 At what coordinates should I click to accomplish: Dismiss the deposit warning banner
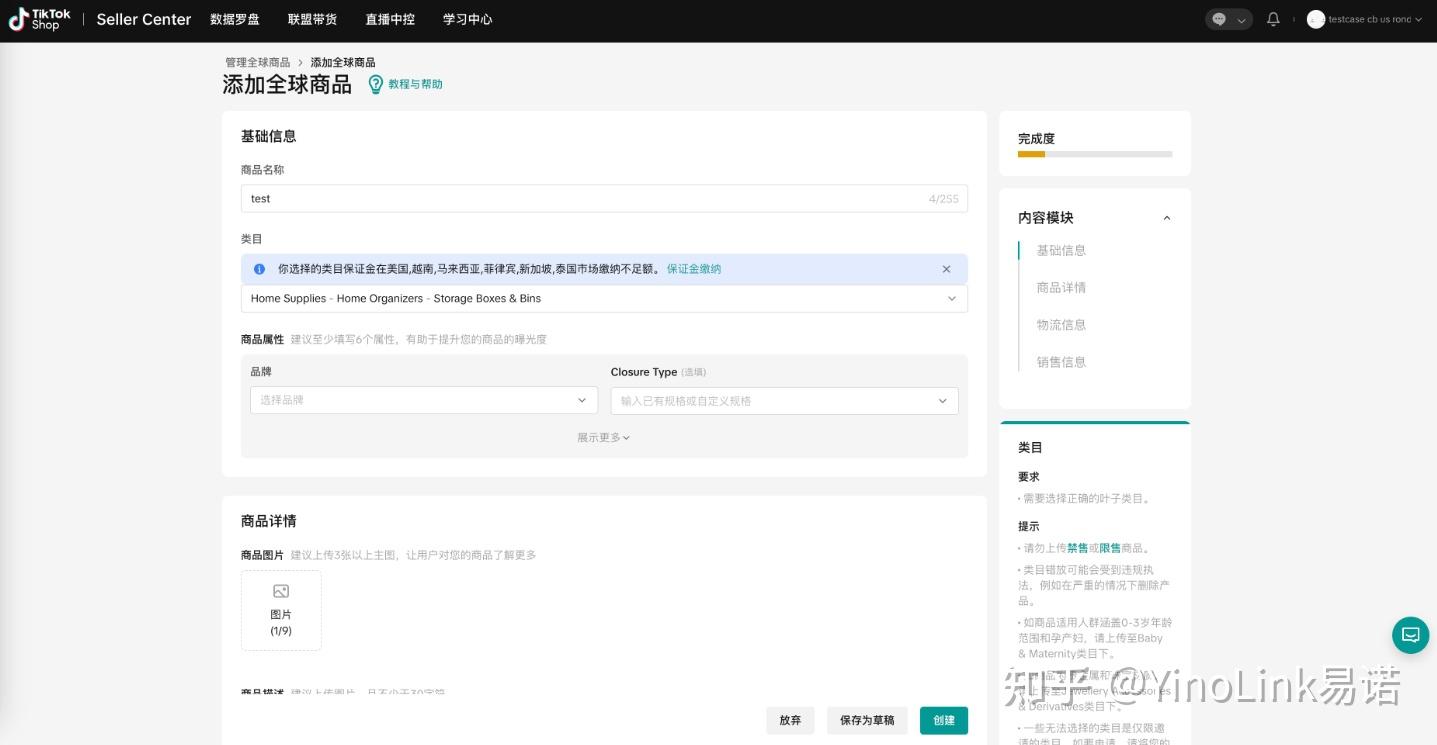(x=947, y=269)
